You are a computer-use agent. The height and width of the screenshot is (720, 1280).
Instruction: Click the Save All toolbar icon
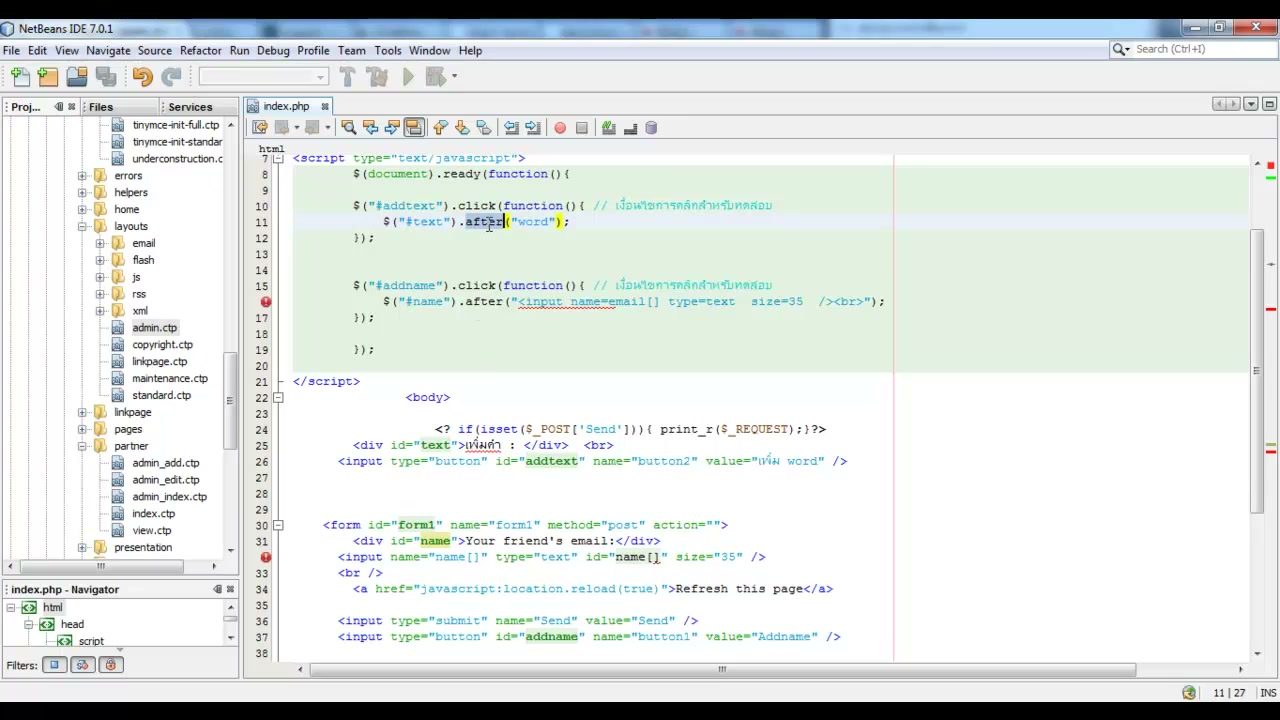tap(105, 77)
